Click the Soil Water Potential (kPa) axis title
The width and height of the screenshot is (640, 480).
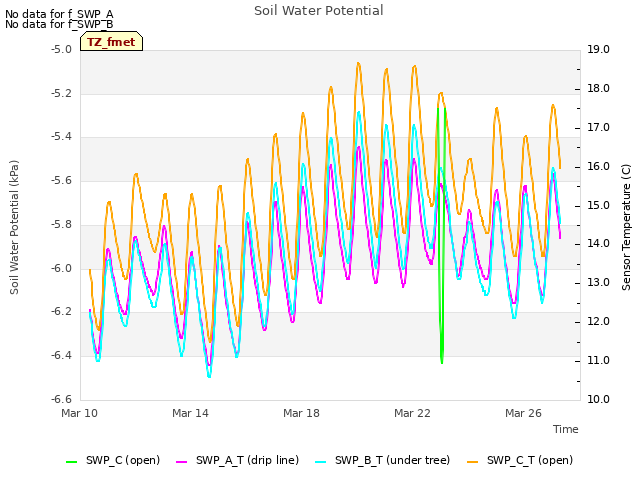click(x=14, y=227)
